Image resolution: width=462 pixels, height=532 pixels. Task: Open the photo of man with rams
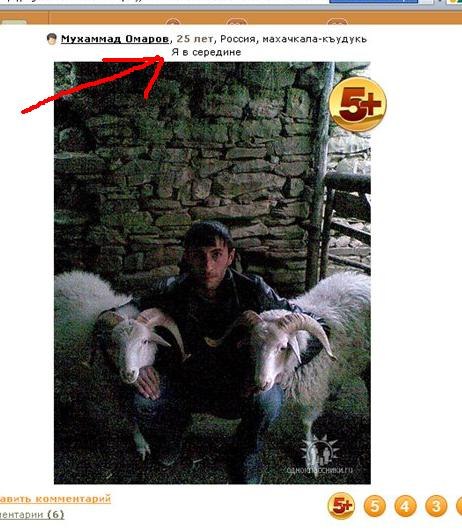212,273
